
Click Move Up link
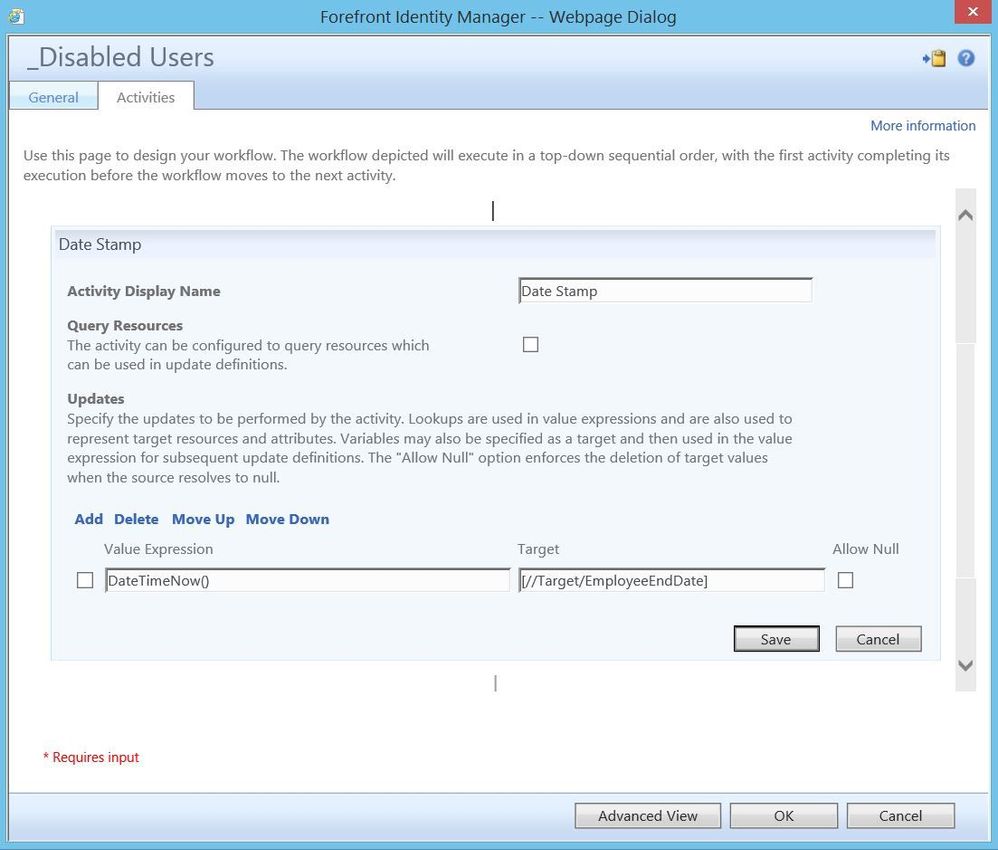click(x=203, y=519)
